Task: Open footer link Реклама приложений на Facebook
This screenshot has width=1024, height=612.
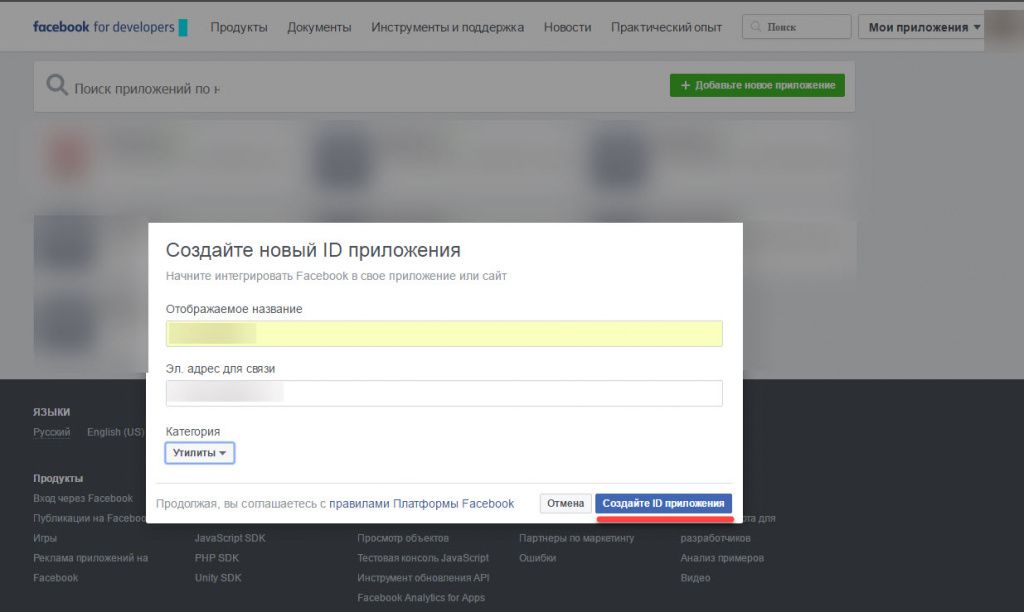Action: pyautogui.click(x=91, y=568)
